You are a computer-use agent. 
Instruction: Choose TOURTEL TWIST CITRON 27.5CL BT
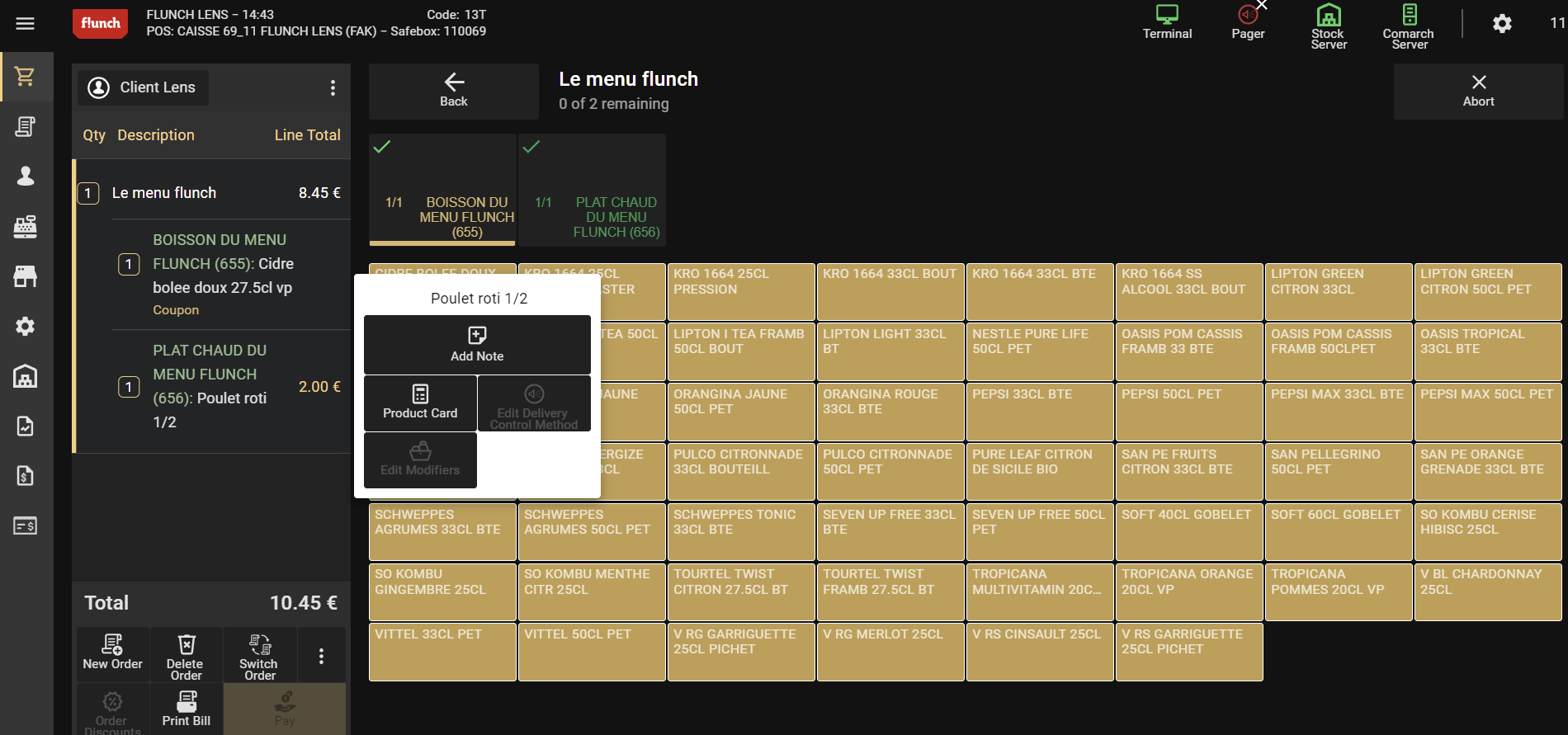coord(741,592)
